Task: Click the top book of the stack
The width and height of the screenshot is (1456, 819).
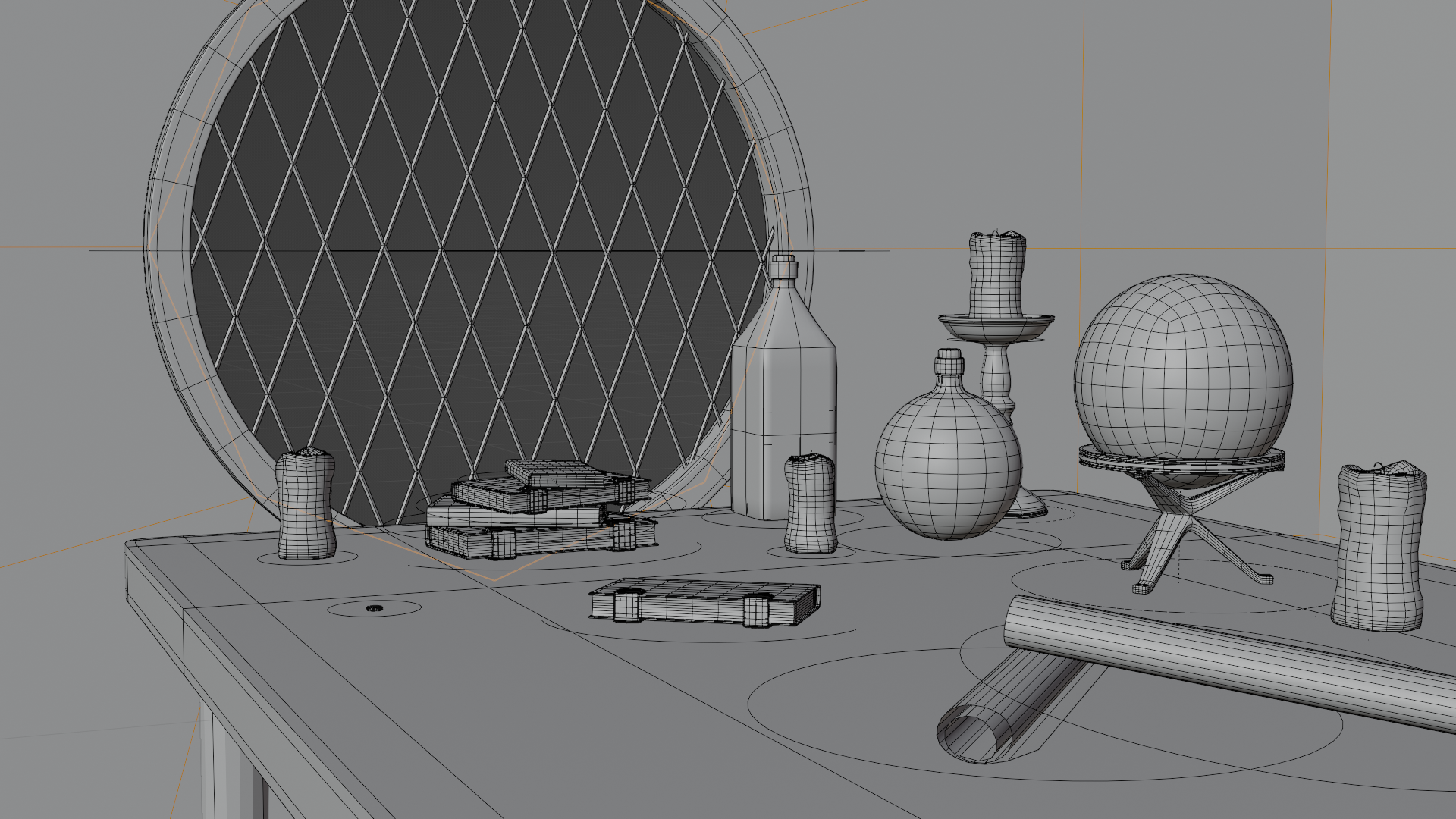Action: pyautogui.click(x=562, y=473)
